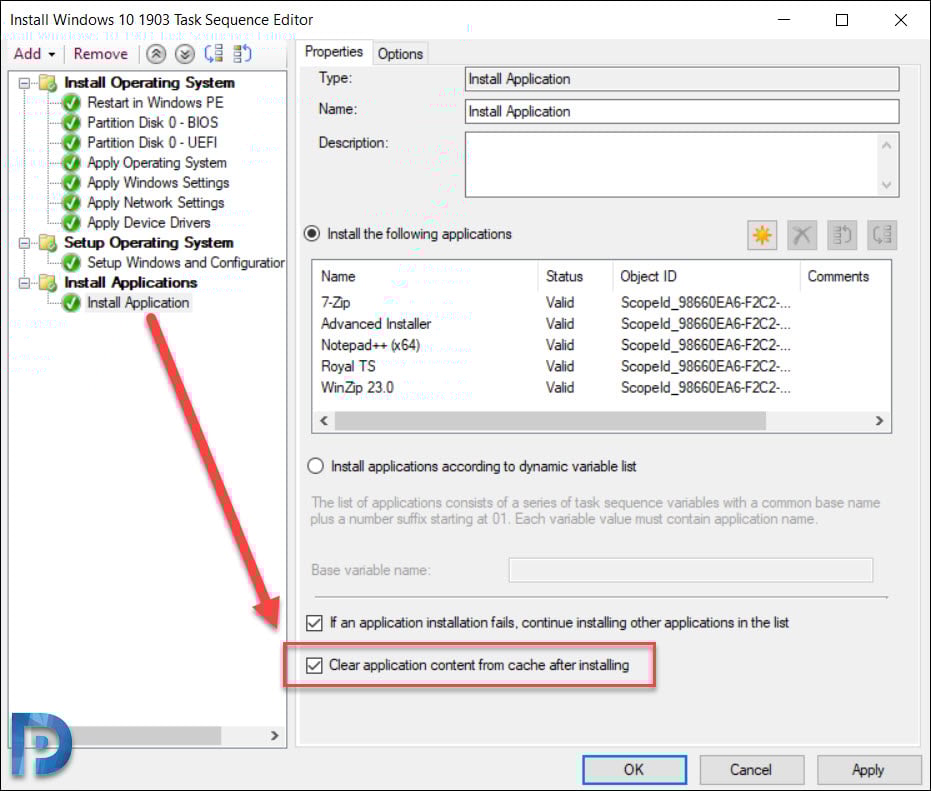Click the first reorder icon next to the X icon
Image resolution: width=931 pixels, height=791 pixels.
click(842, 235)
